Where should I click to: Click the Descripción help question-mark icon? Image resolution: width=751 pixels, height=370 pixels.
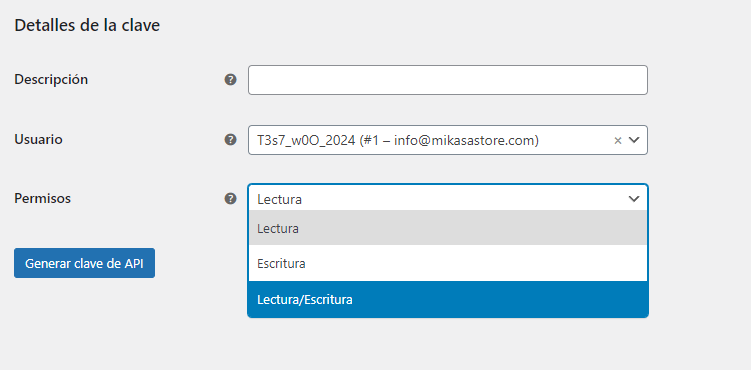230,80
